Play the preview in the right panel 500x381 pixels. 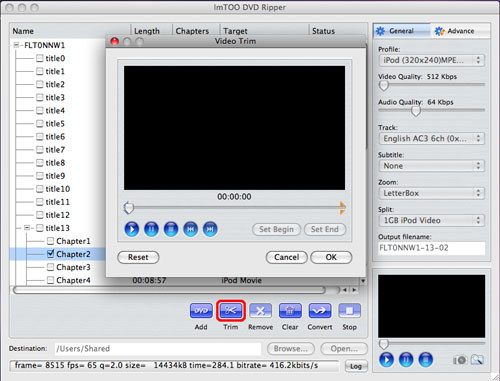[386, 360]
